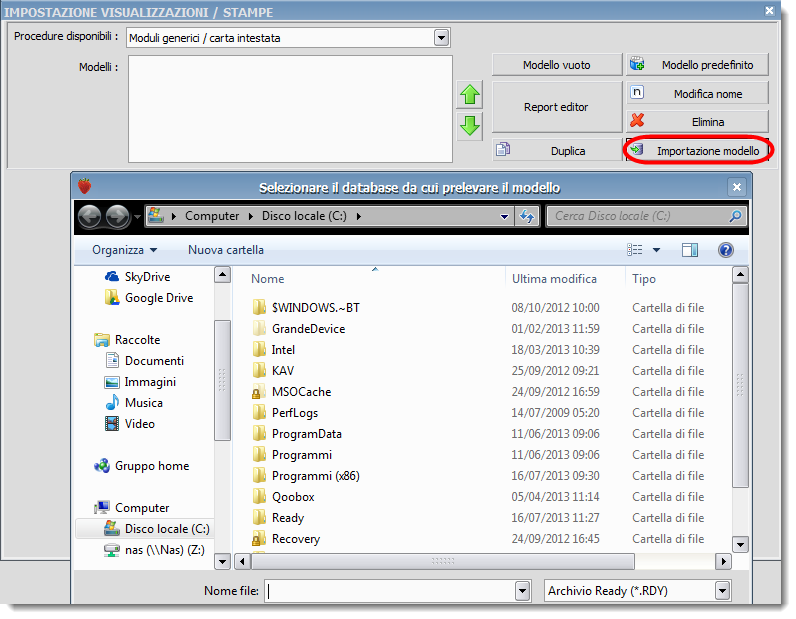Click the file list vertical scrollbar down arrow
This screenshot has height=619, width=796.
point(740,545)
